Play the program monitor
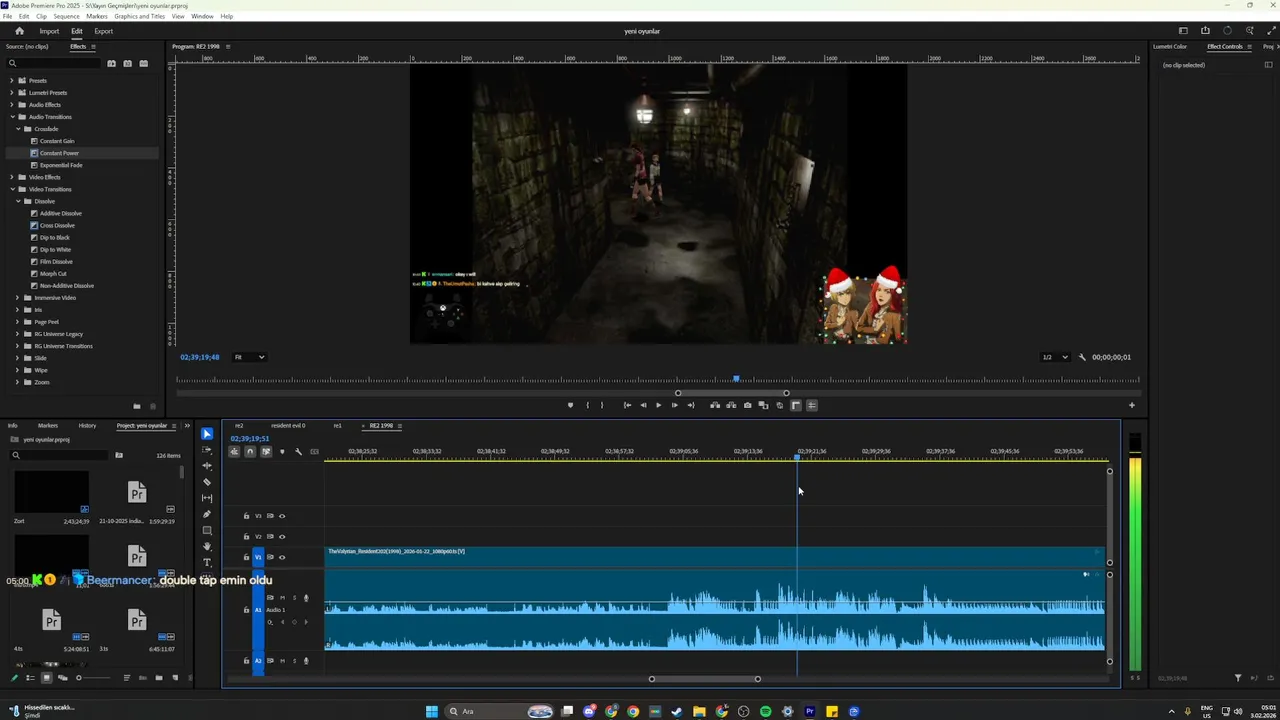Viewport: 1280px width, 720px height. pos(658,405)
